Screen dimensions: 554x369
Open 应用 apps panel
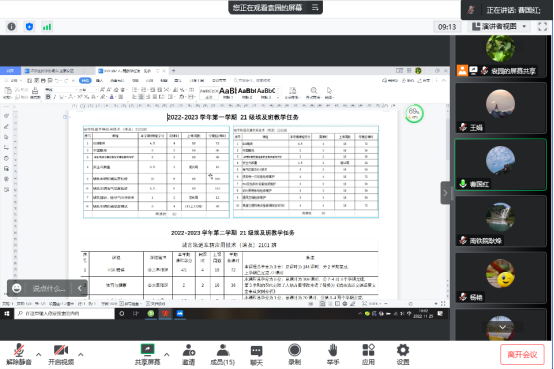click(x=368, y=355)
